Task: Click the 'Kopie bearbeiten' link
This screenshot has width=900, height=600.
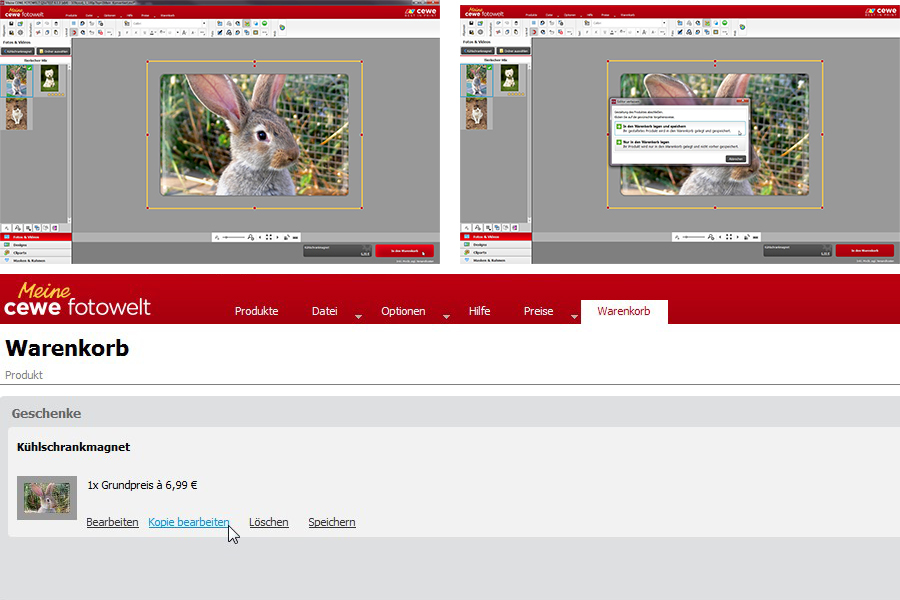Action: 189,522
